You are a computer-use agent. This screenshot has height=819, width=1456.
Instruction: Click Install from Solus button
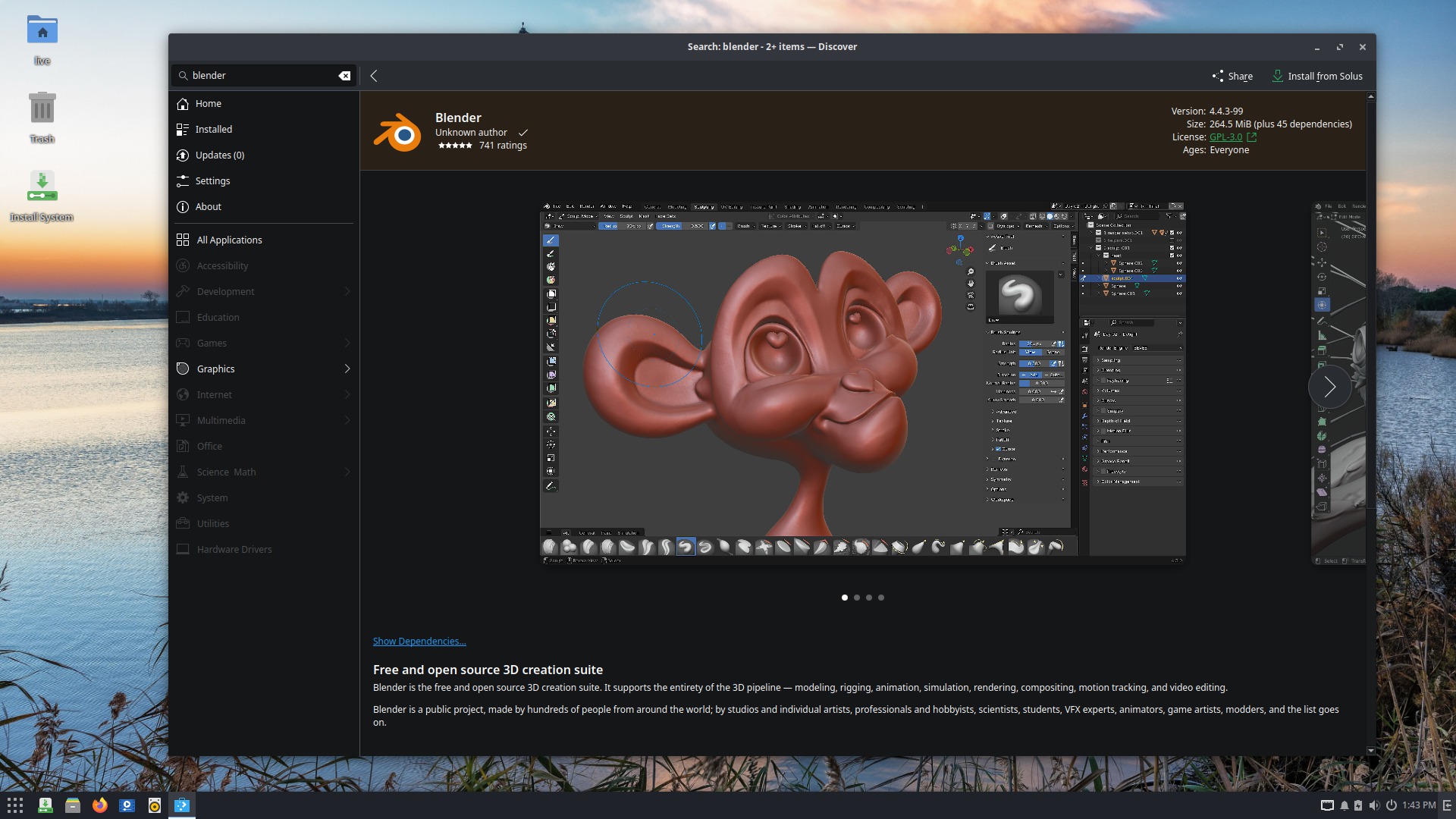pyautogui.click(x=1317, y=76)
